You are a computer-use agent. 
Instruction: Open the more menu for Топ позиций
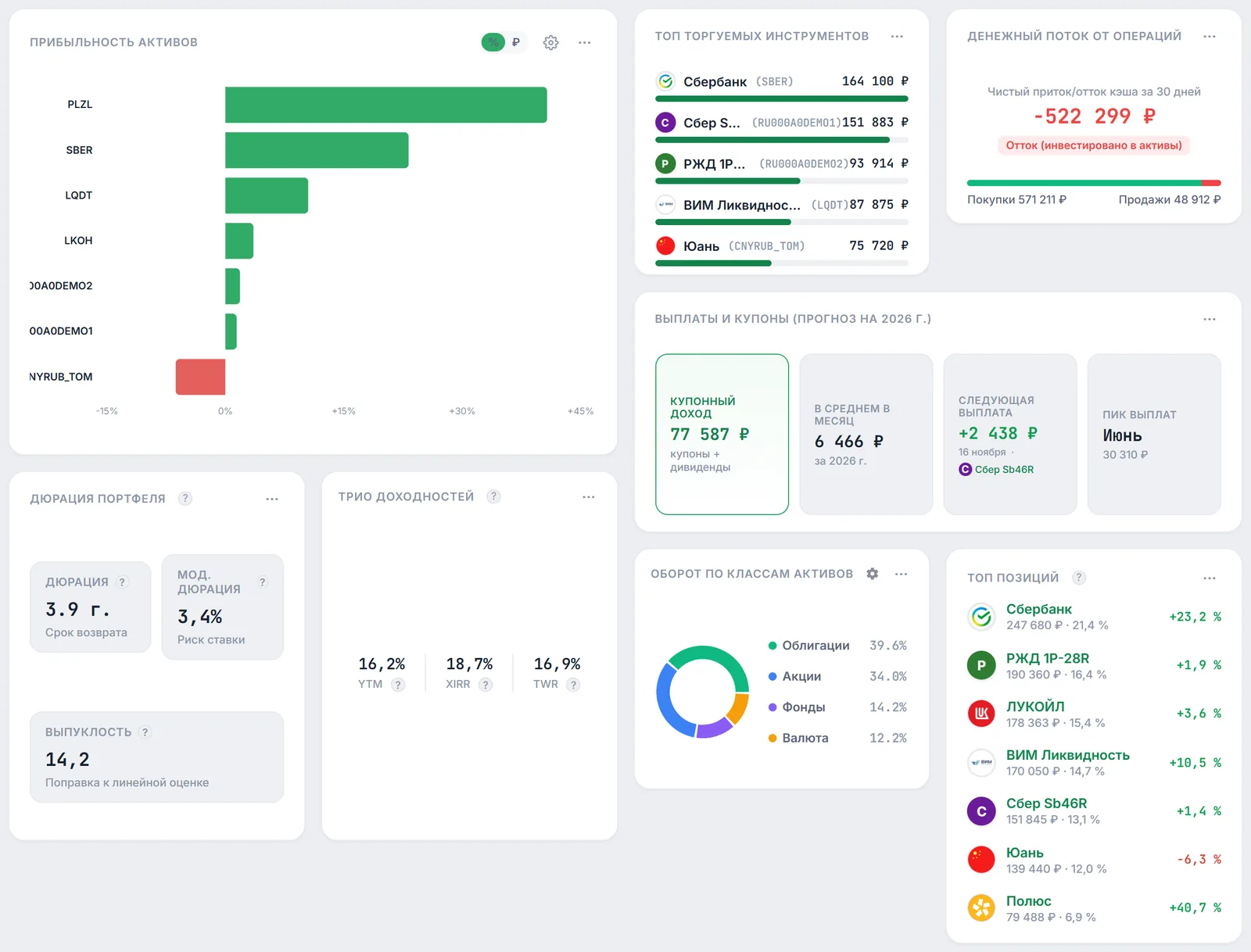coord(1210,578)
